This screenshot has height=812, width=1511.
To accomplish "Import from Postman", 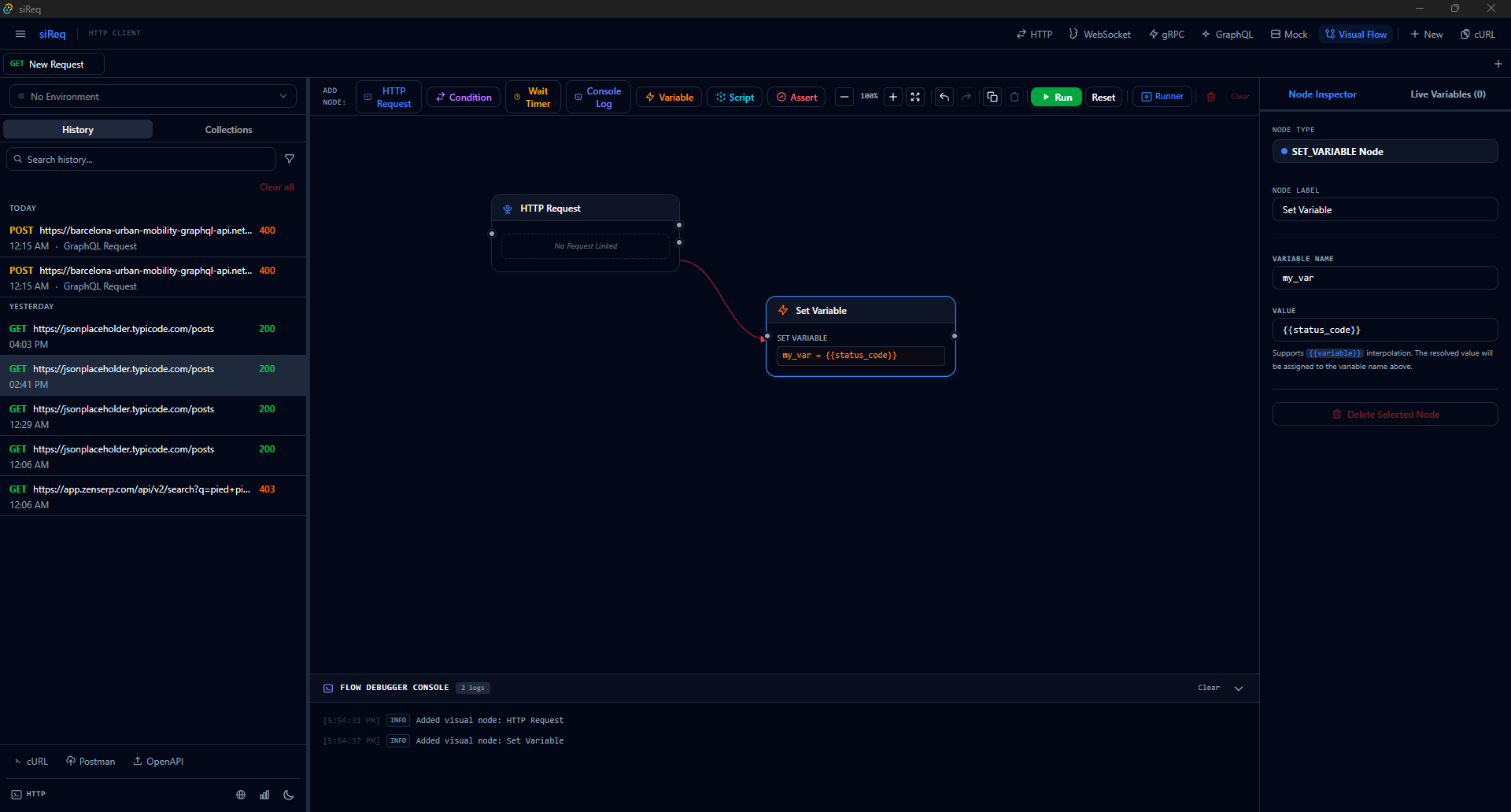I will point(91,761).
